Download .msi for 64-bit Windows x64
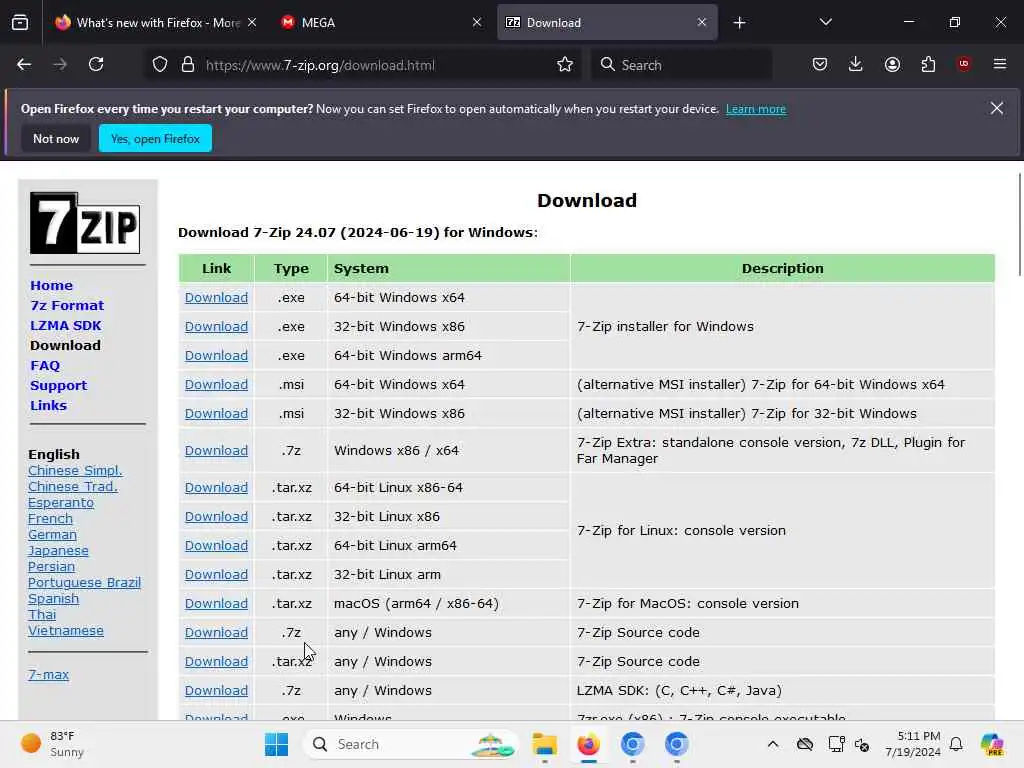1024x768 pixels. point(216,385)
